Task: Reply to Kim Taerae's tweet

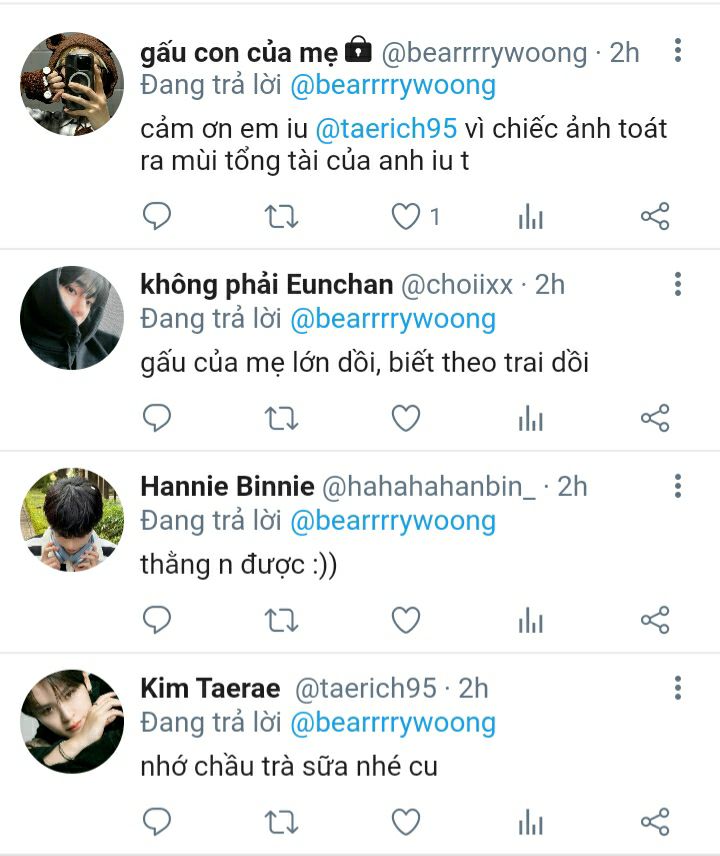Action: click(157, 822)
